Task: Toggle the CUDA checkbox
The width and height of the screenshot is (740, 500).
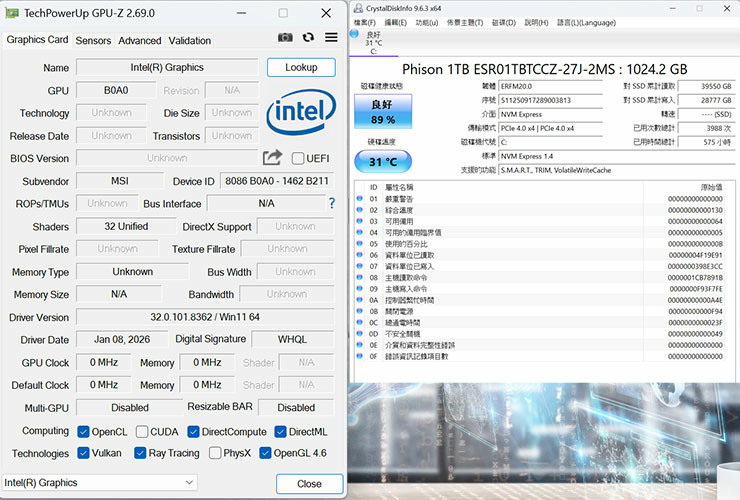Action: click(x=142, y=432)
